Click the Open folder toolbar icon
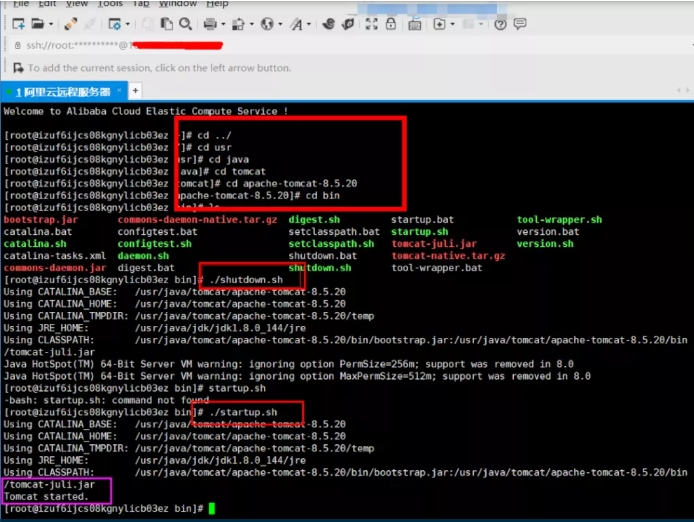The width and height of the screenshot is (694, 522). (37, 24)
